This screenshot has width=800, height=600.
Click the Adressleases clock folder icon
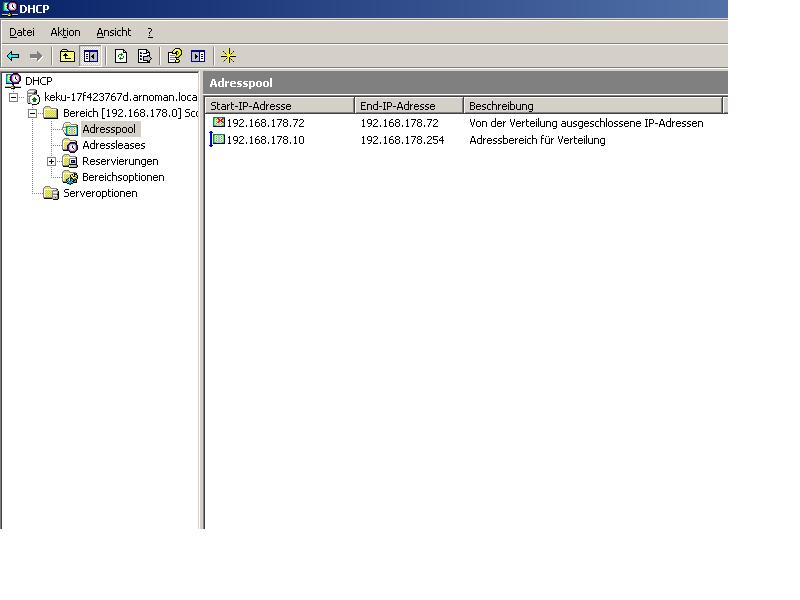[70, 145]
